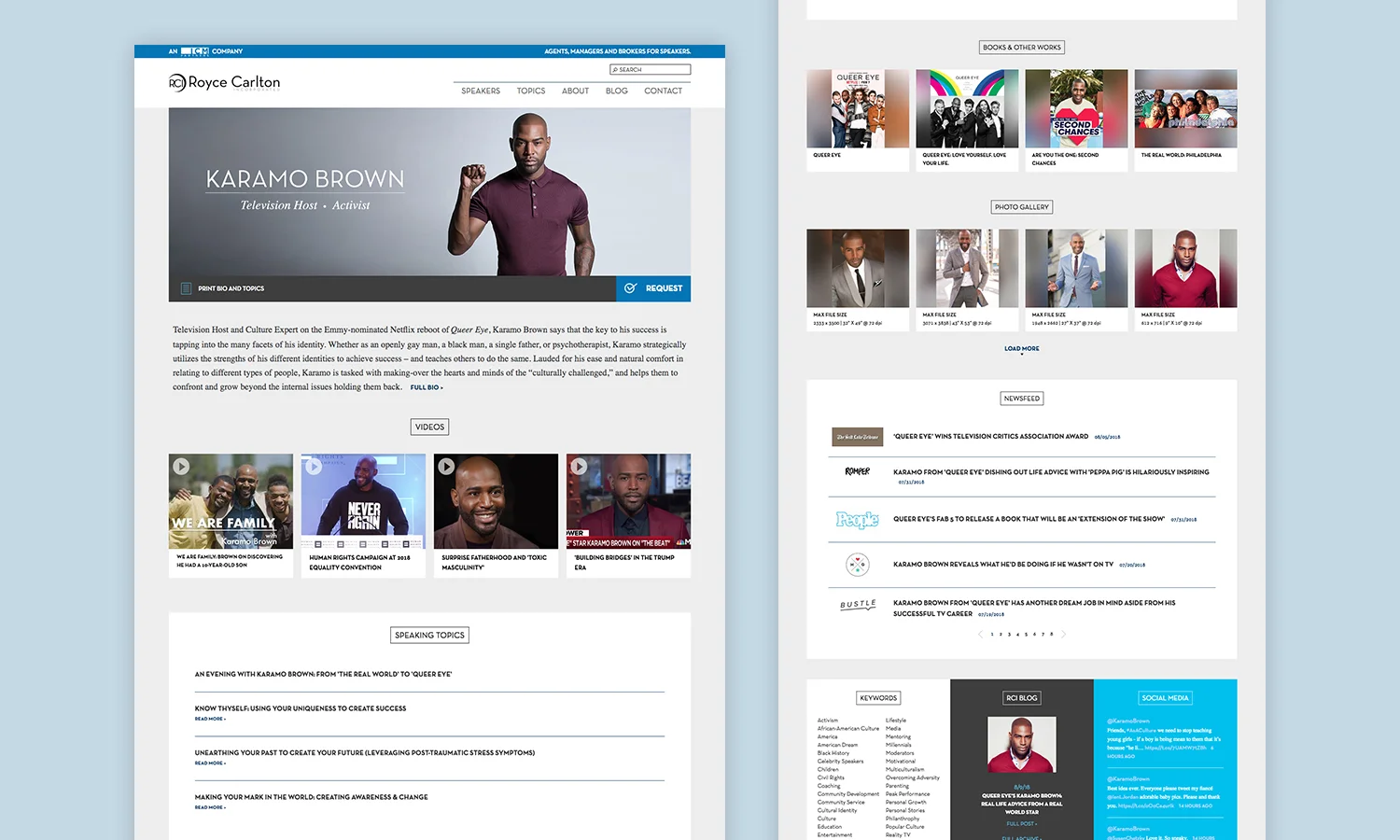This screenshot has height=840, width=1400.
Task: Click the Bustle source logo
Action: 858,604
